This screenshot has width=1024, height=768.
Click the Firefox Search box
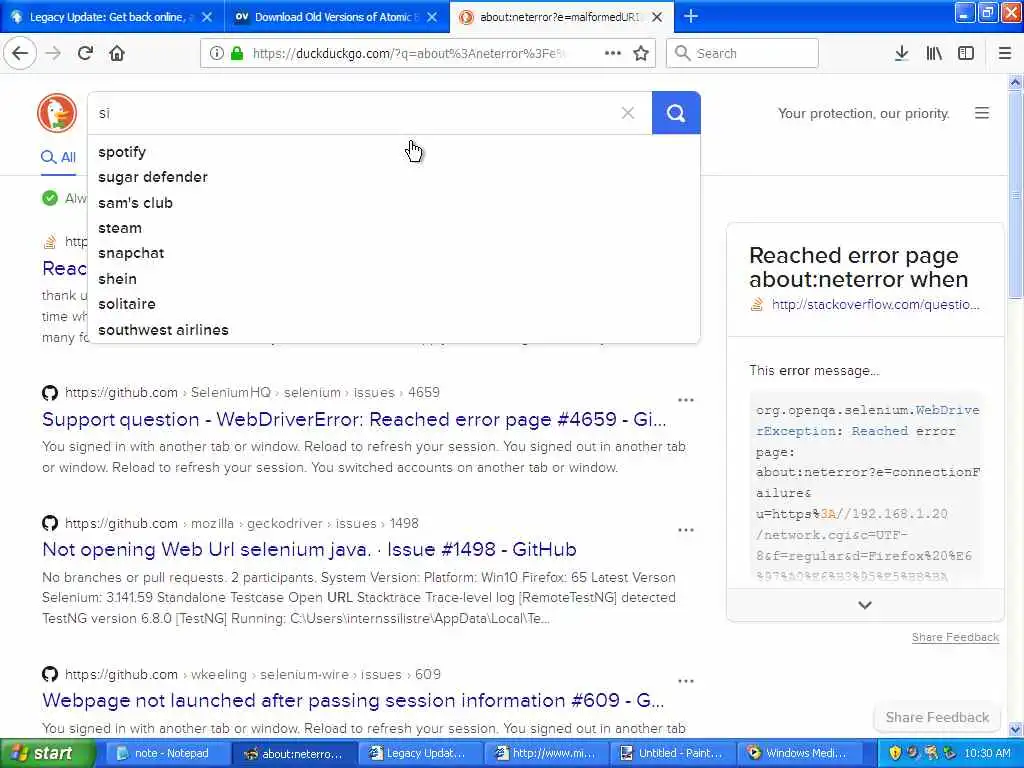[743, 53]
